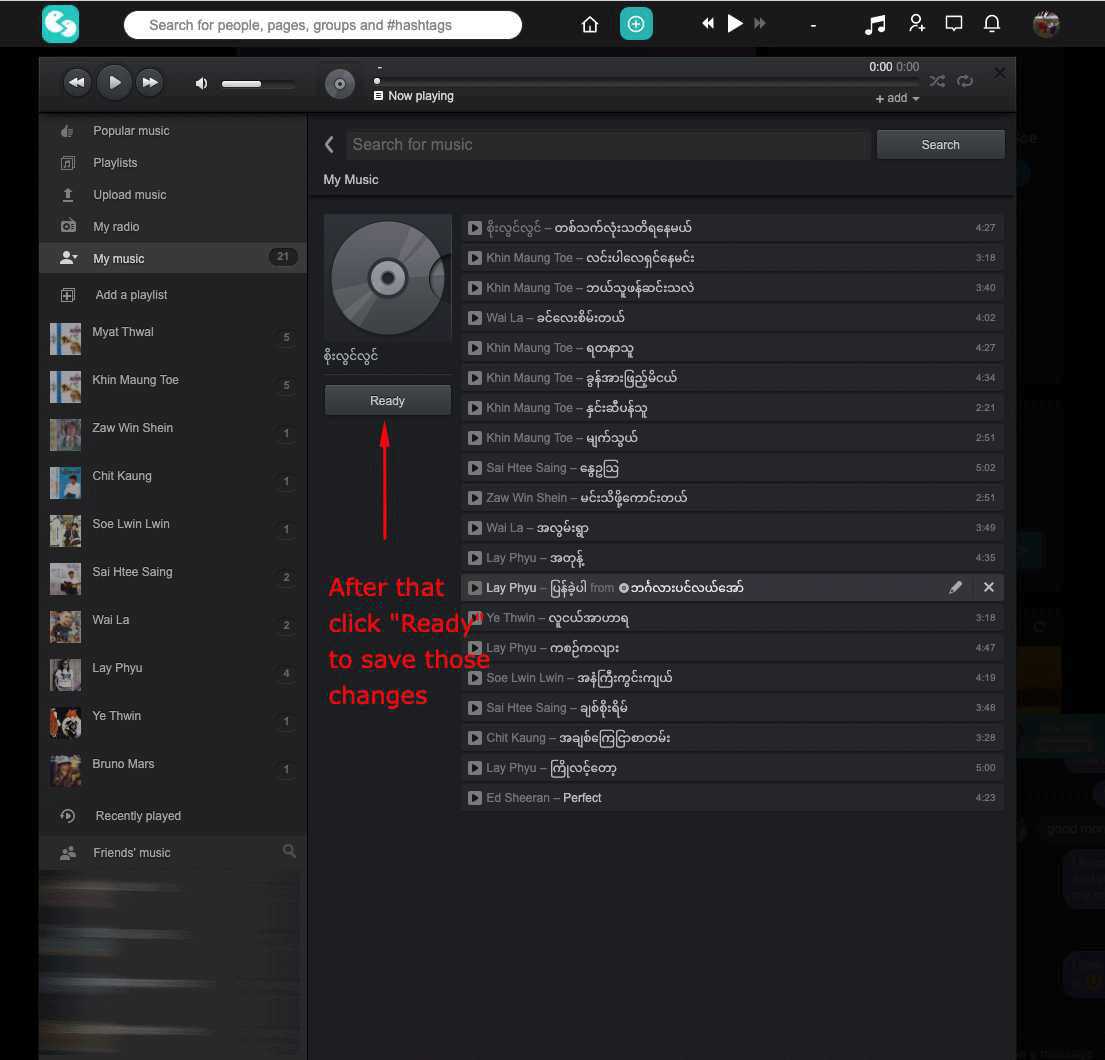This screenshot has height=1060, width=1105.
Task: Open the Chit Kaung playlist
Action: click(x=173, y=482)
